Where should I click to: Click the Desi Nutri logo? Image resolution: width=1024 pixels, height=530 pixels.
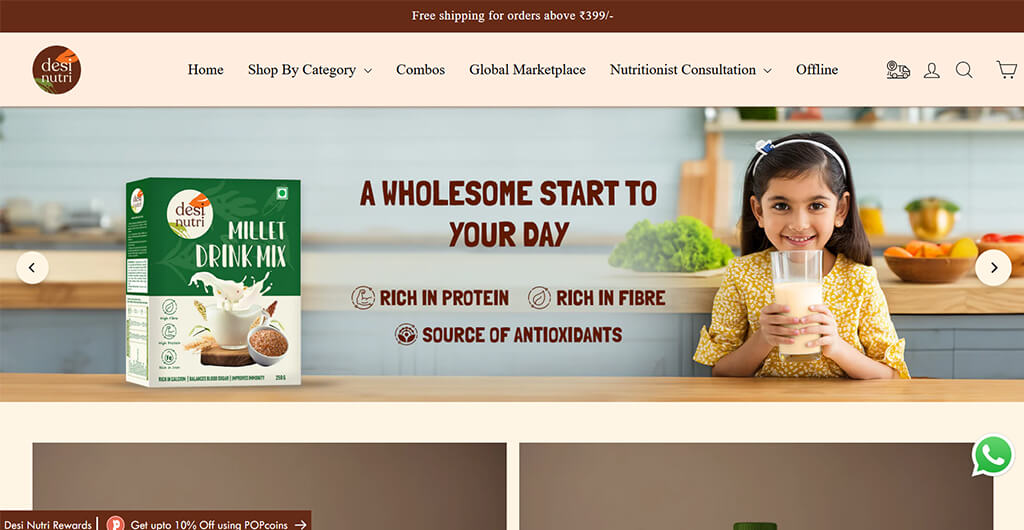coord(57,70)
